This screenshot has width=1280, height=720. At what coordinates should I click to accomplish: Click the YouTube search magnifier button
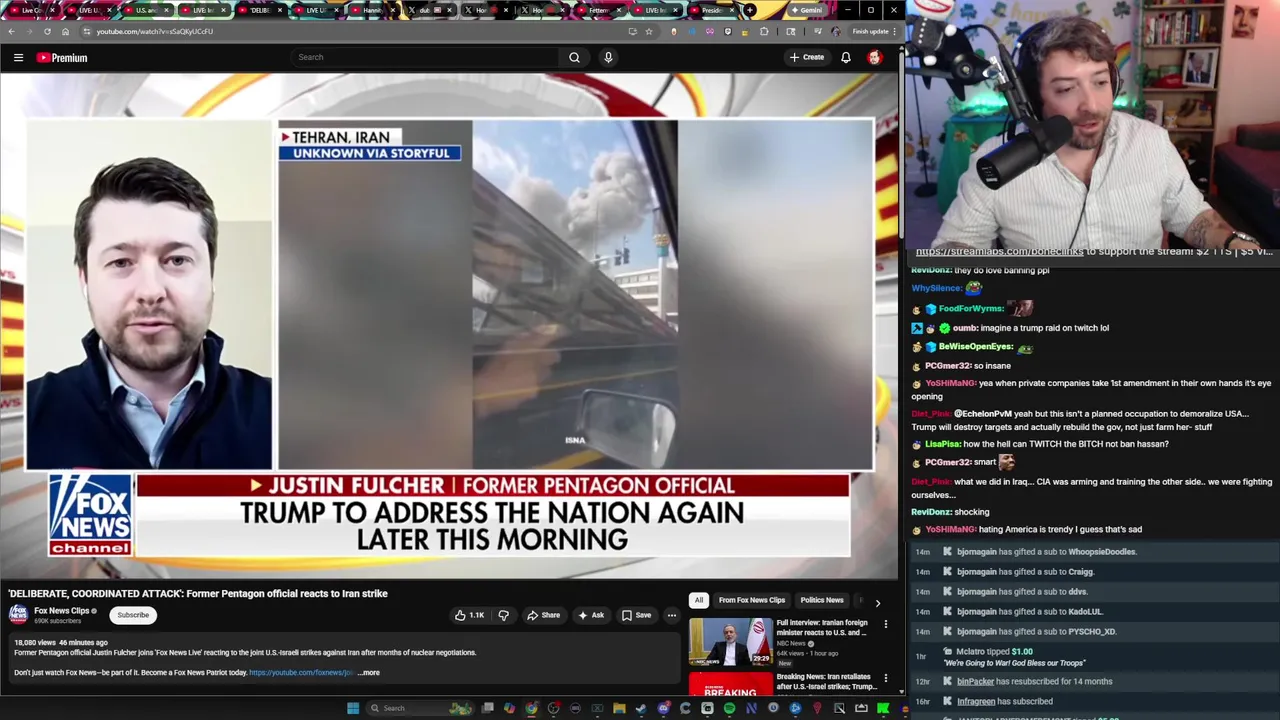tap(574, 57)
